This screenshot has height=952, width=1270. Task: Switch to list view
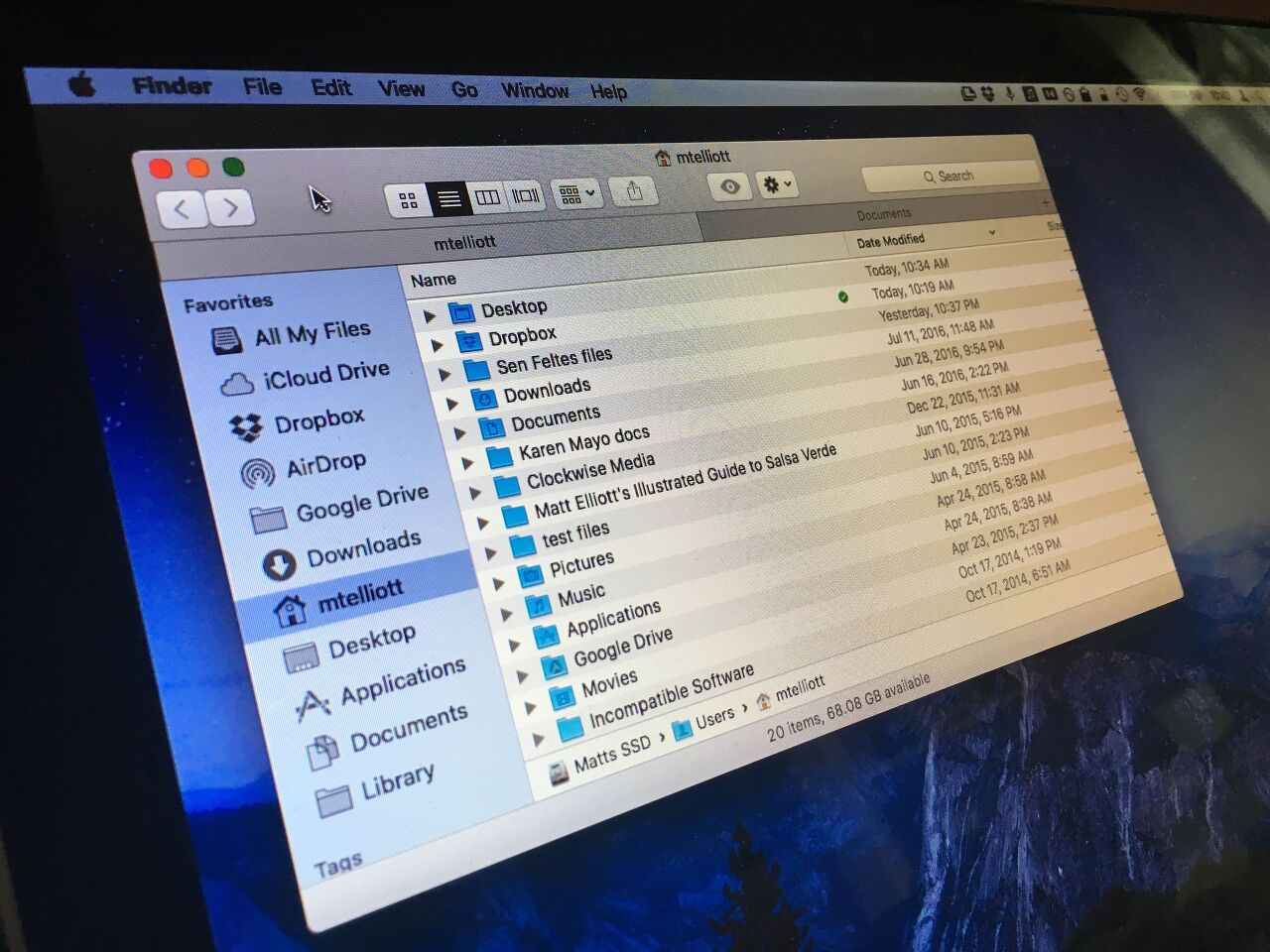448,199
